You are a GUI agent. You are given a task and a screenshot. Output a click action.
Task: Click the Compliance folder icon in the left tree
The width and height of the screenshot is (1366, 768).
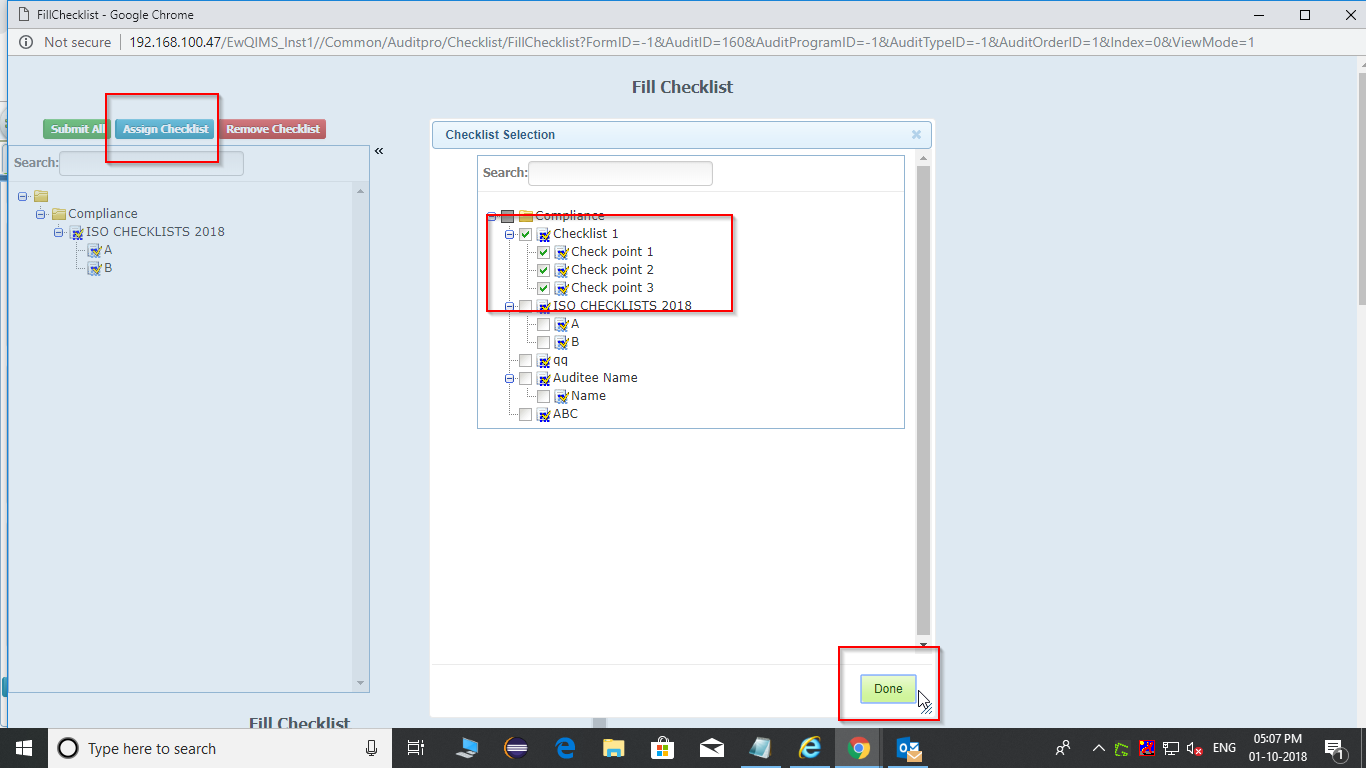[59, 214]
